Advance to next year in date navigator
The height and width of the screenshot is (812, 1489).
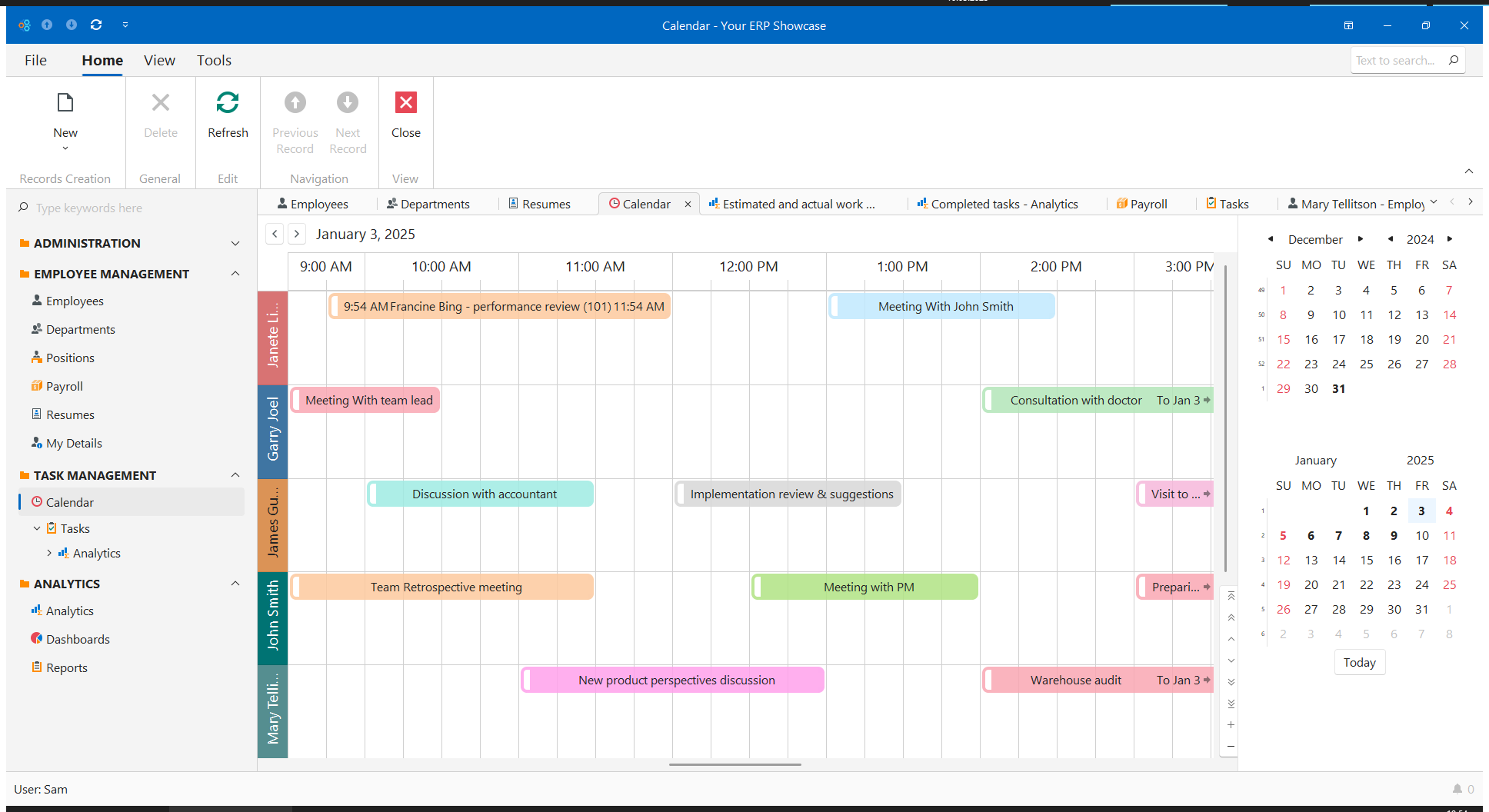[1450, 239]
